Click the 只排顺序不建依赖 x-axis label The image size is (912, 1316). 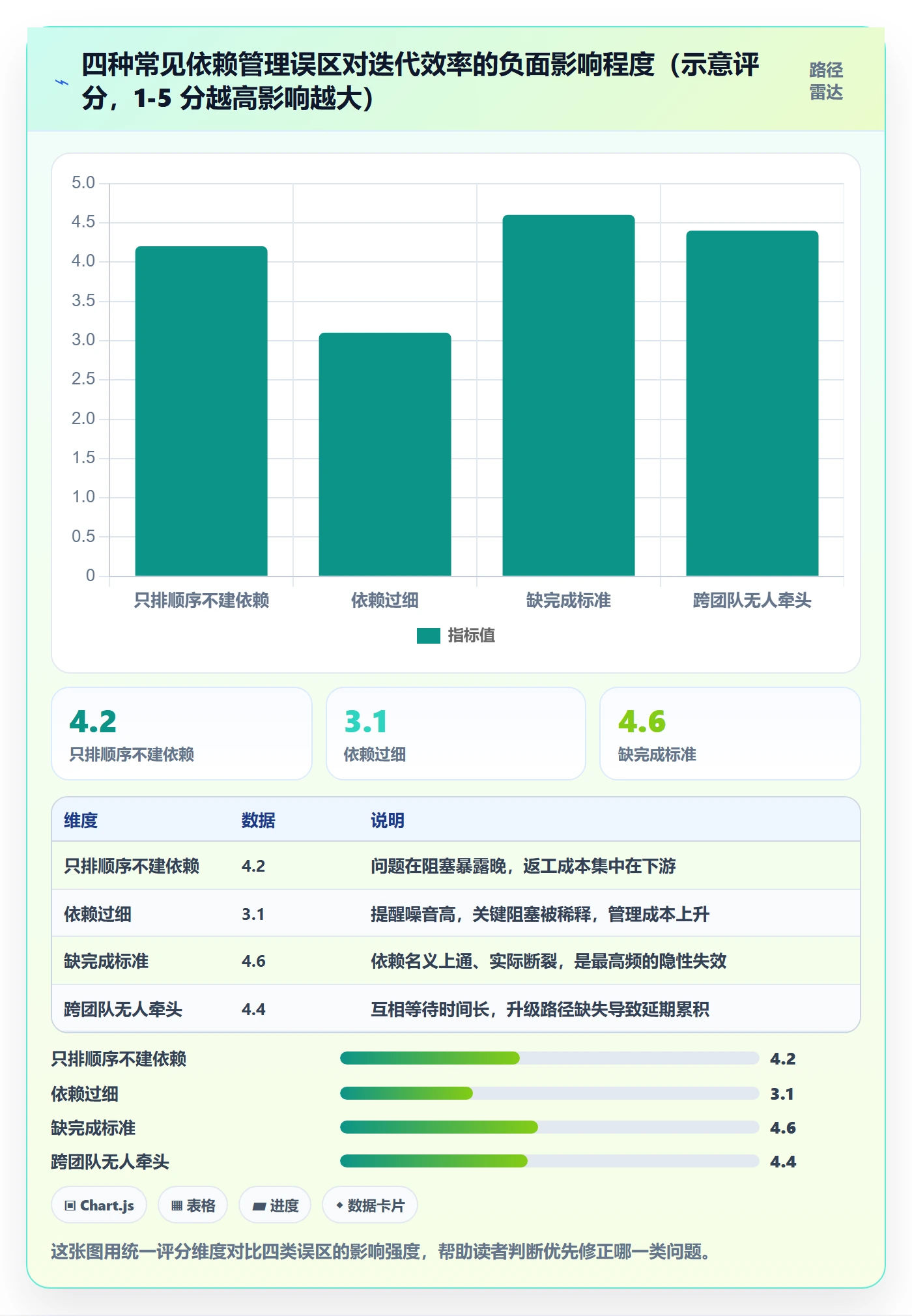point(201,600)
